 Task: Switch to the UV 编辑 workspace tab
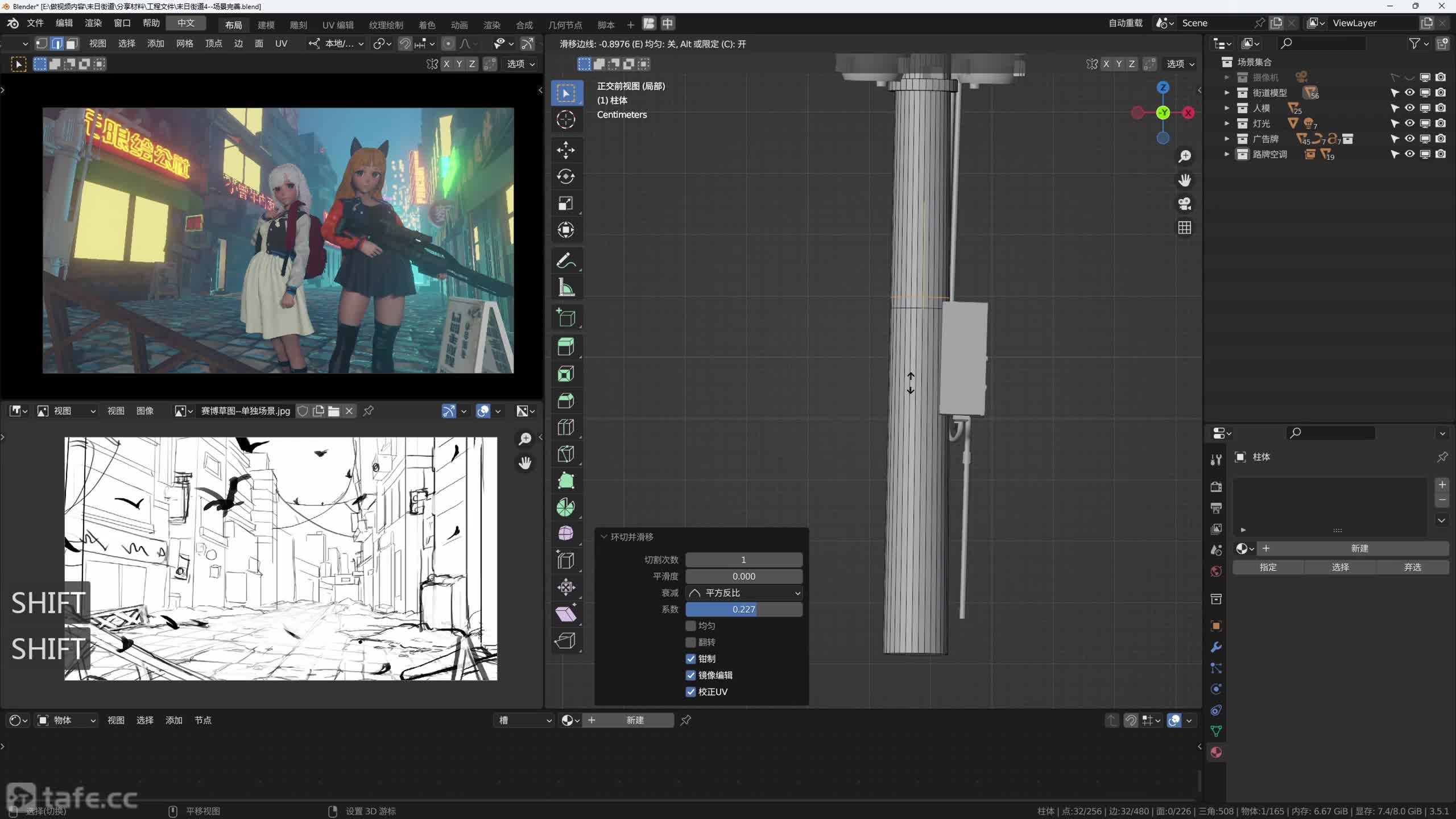338,25
